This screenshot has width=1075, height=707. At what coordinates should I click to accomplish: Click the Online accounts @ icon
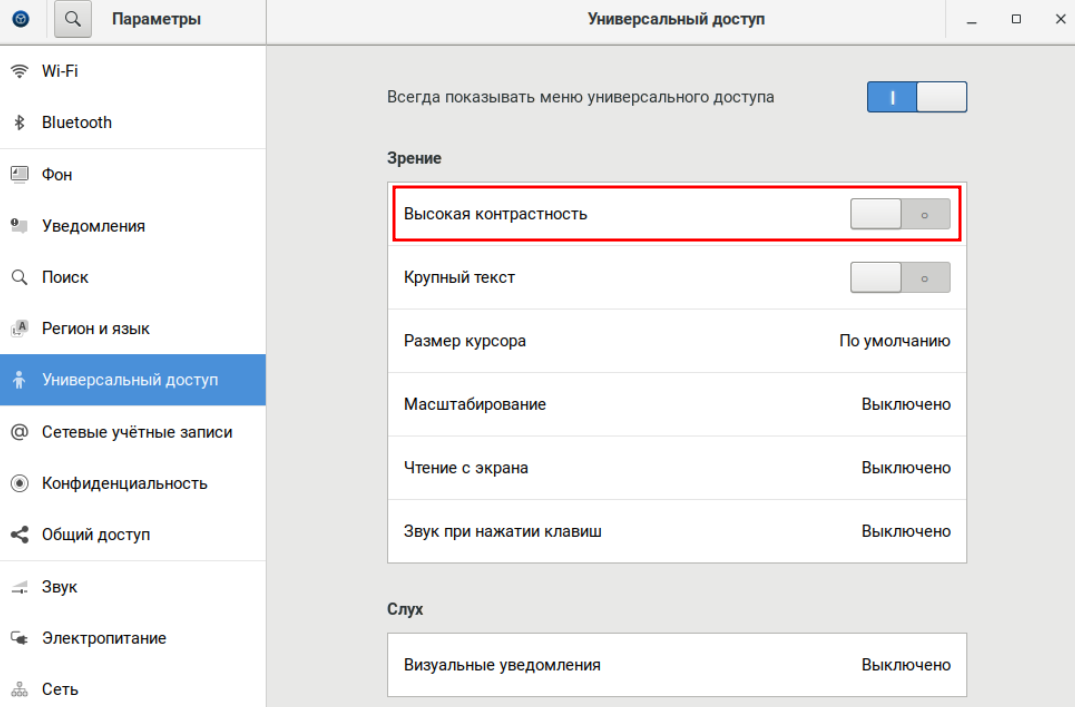click(x=19, y=432)
